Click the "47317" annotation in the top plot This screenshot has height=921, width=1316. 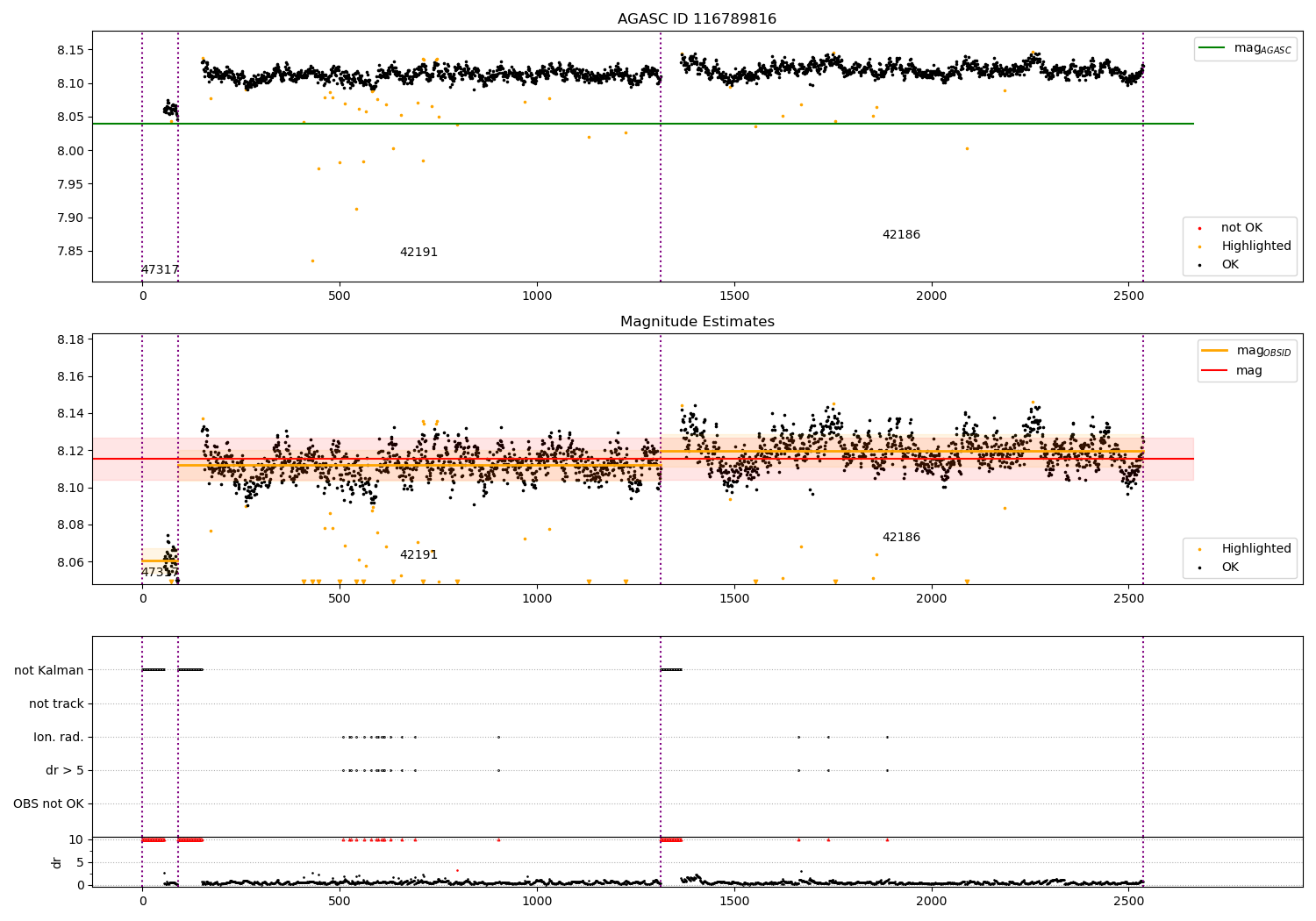[x=160, y=270]
